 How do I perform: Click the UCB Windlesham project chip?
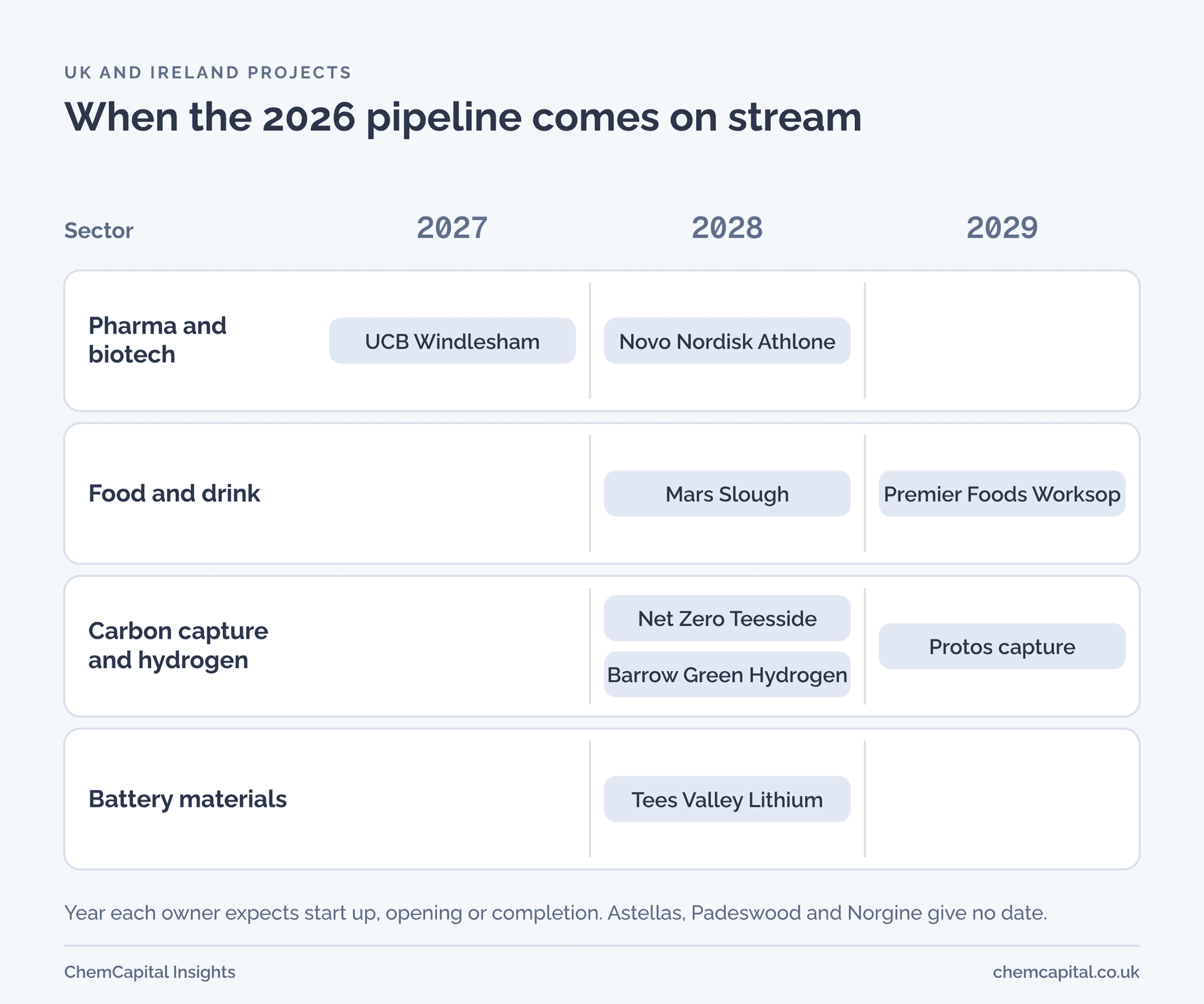click(452, 341)
